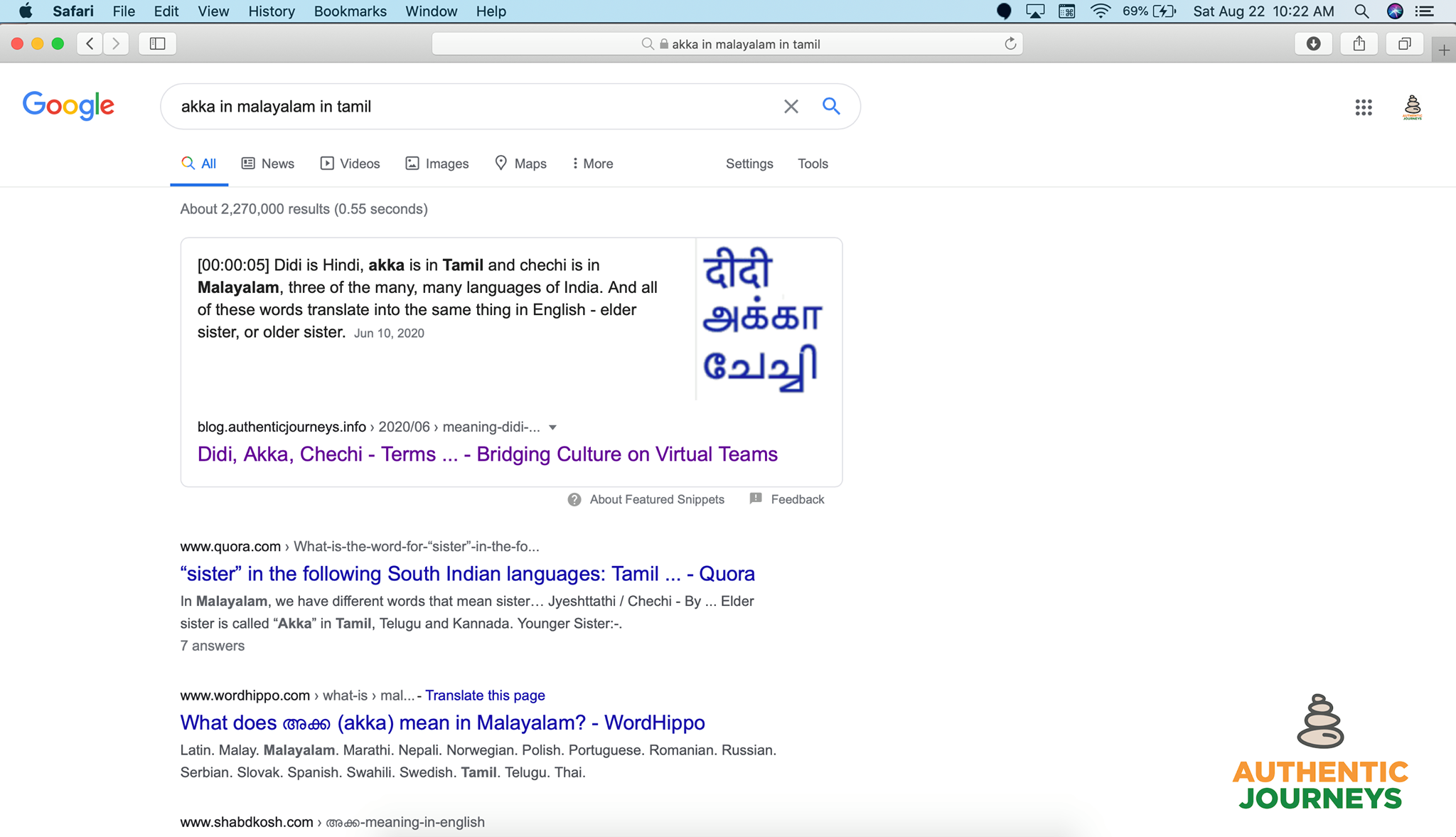Click the keyboard input menu bar icon

(x=1066, y=11)
